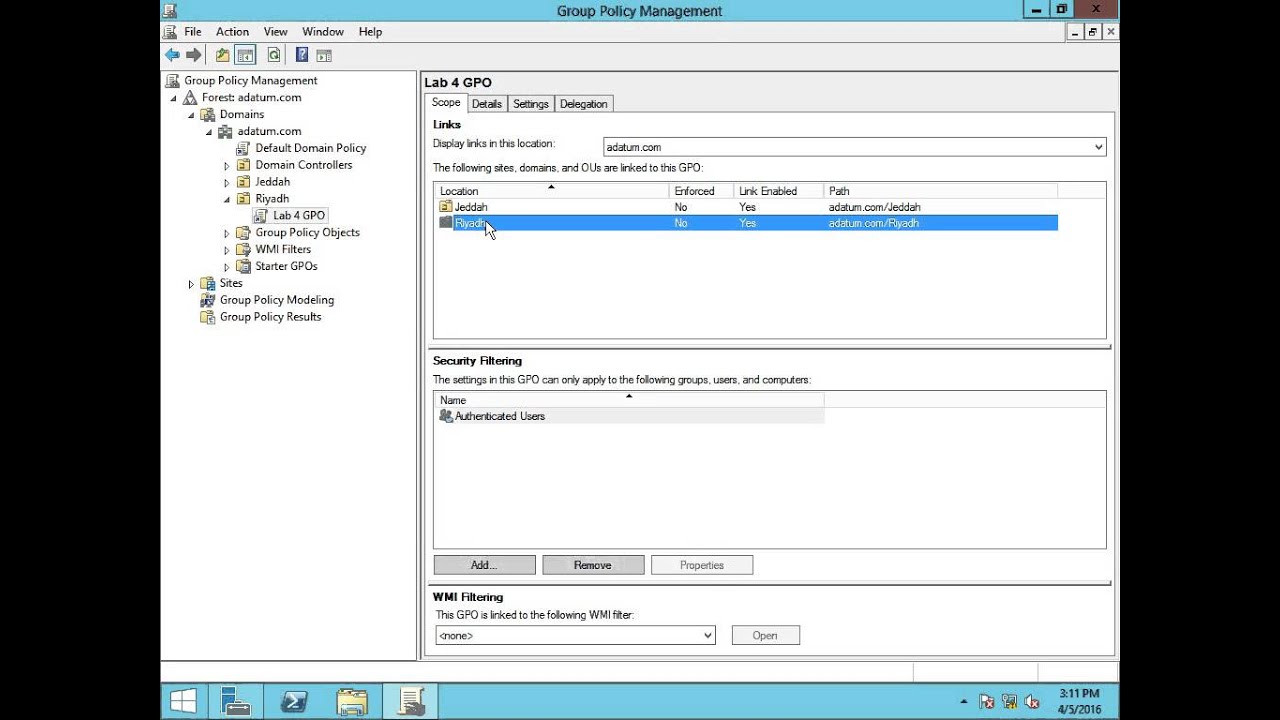Open the Window menu
Viewport: 1280px width, 720px height.
pyautogui.click(x=323, y=32)
